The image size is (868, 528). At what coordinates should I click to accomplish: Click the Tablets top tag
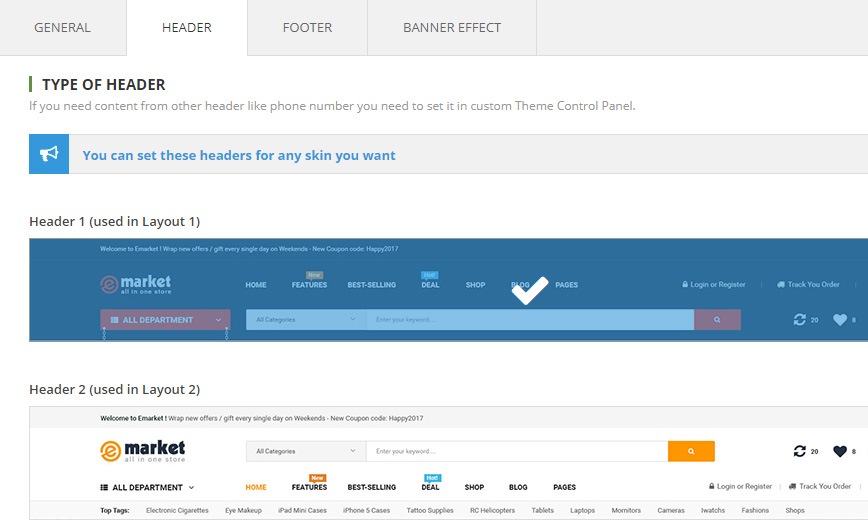click(x=542, y=511)
